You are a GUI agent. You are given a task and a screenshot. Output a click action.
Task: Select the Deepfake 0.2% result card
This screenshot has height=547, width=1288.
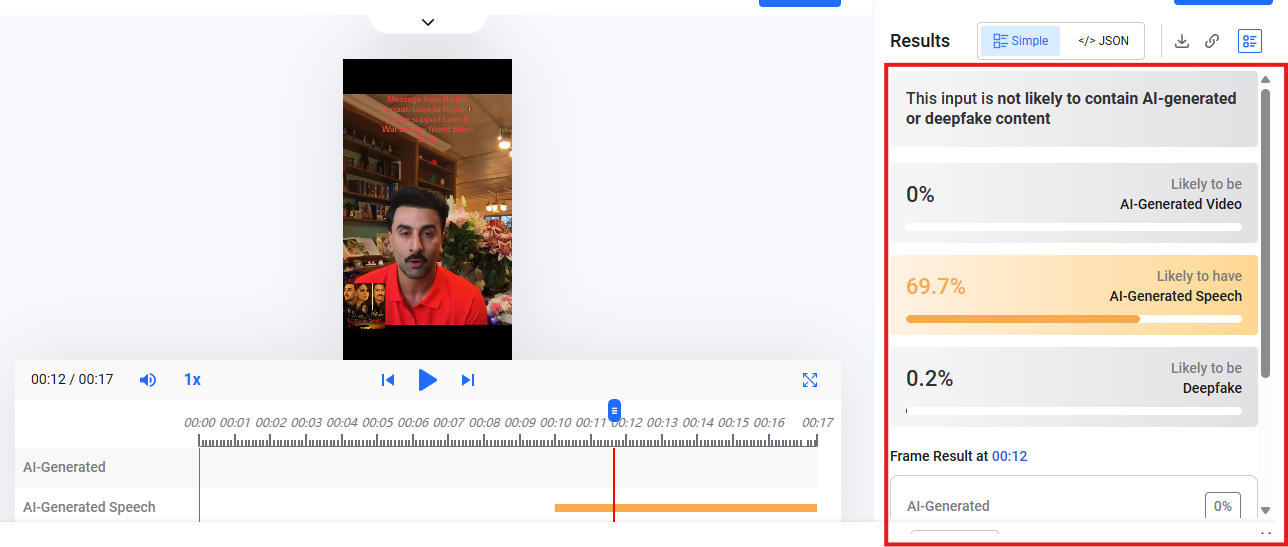click(x=1073, y=387)
